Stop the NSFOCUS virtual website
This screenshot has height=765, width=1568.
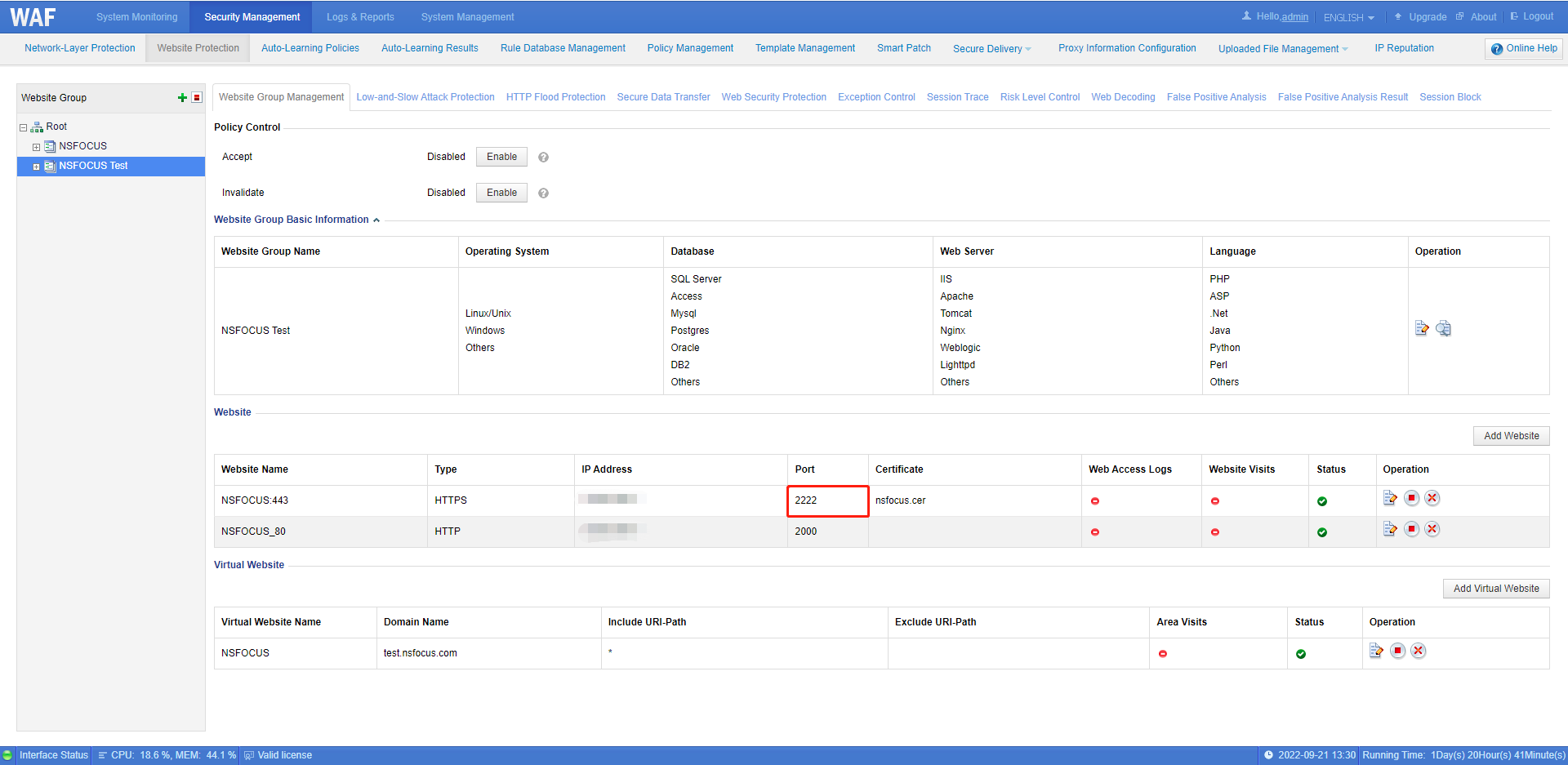(1397, 651)
